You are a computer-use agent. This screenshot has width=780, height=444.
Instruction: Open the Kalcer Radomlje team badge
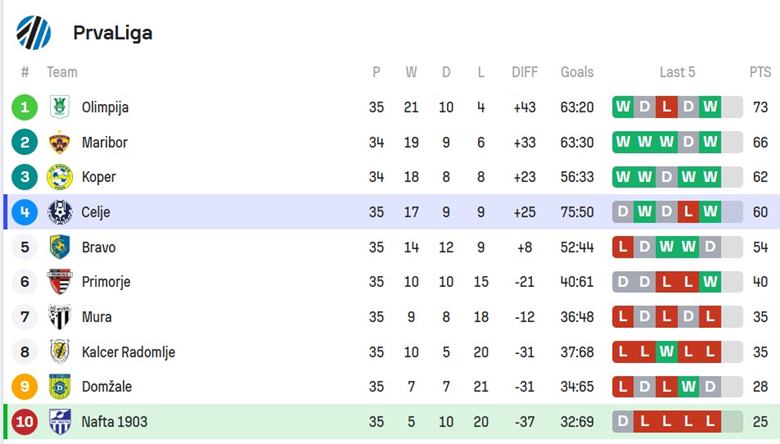(x=60, y=352)
